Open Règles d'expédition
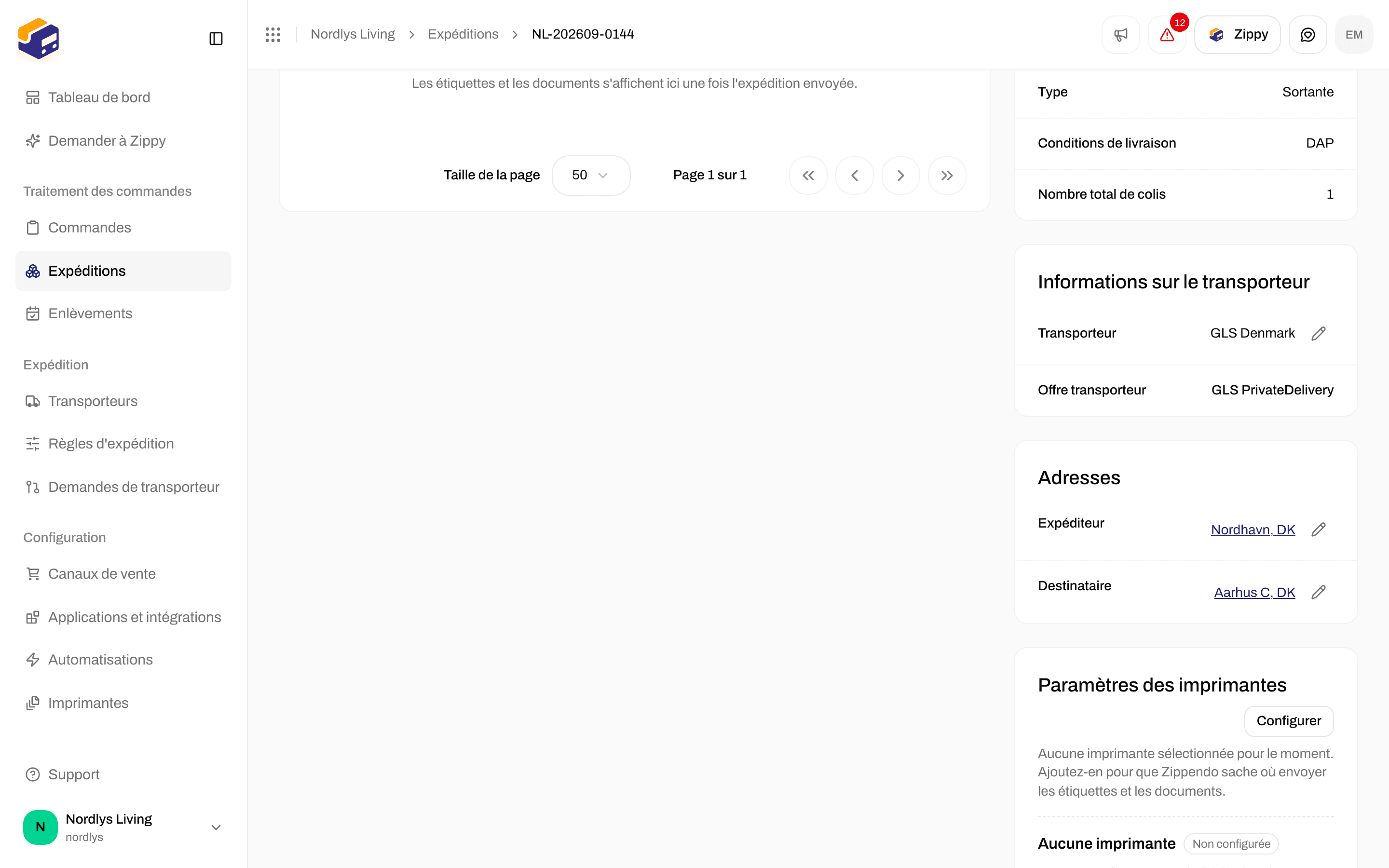1389x868 pixels. pyautogui.click(x=123, y=444)
